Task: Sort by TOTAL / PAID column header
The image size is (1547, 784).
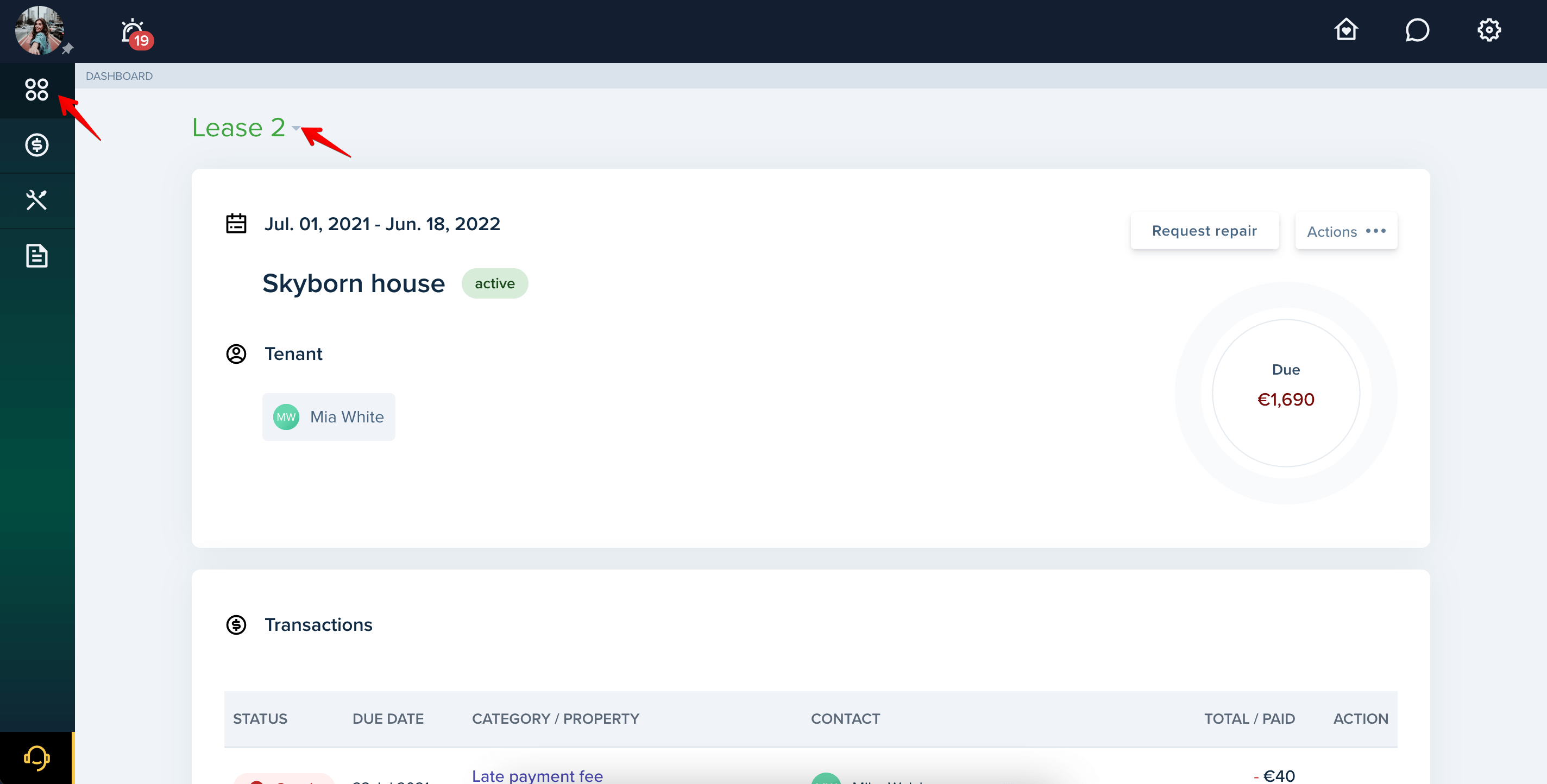Action: (x=1249, y=718)
